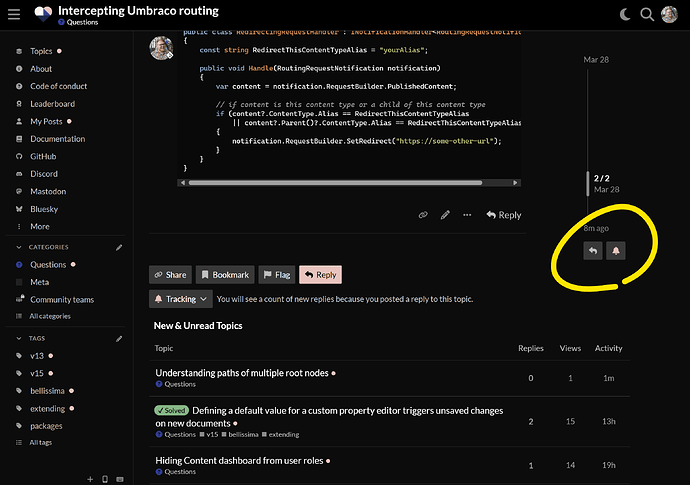This screenshot has height=485, width=690.
Task: Click the pink Reply topic button
Action: coord(320,275)
